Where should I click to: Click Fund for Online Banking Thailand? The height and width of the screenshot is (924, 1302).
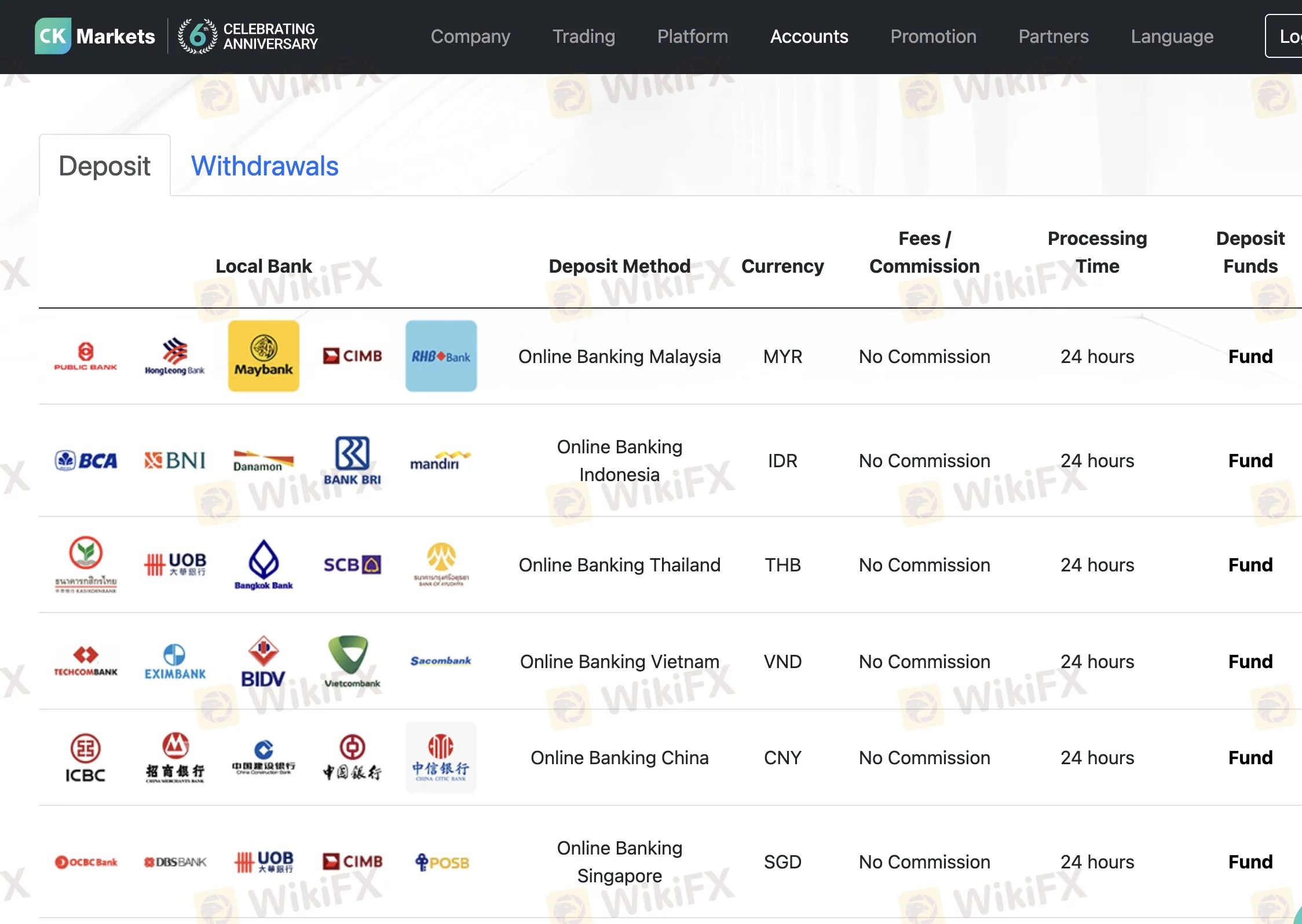click(1250, 564)
